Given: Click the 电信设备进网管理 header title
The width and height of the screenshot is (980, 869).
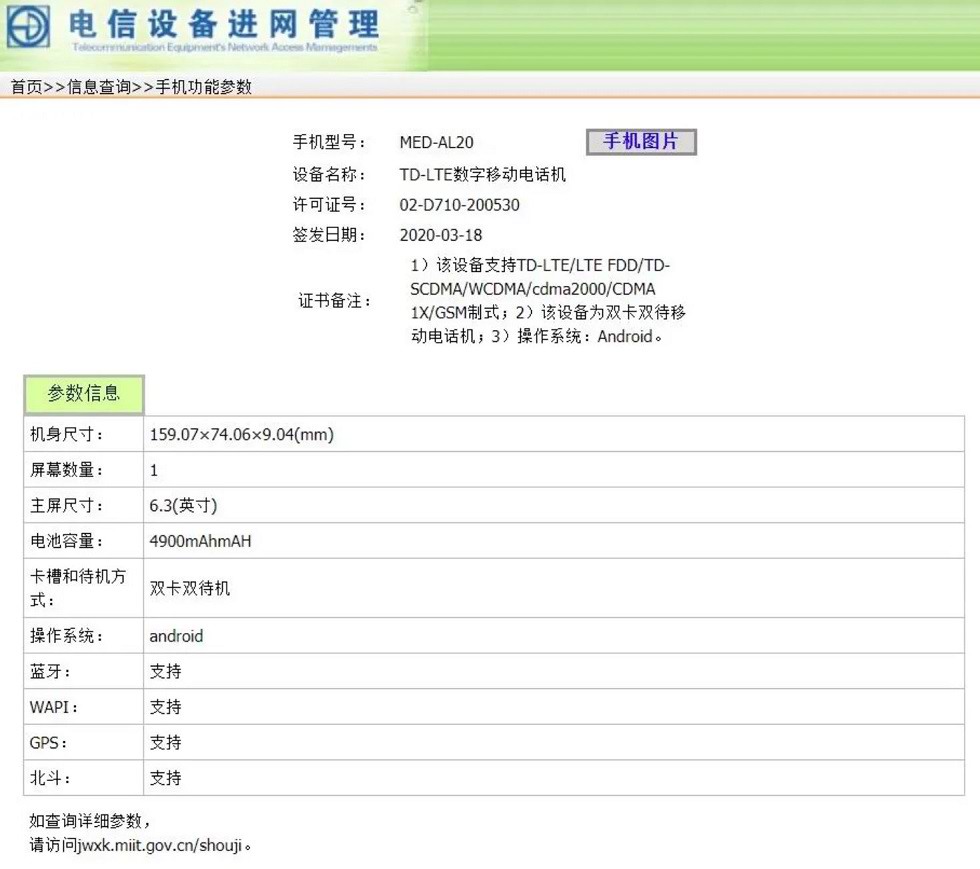Looking at the screenshot, I should [x=223, y=24].
